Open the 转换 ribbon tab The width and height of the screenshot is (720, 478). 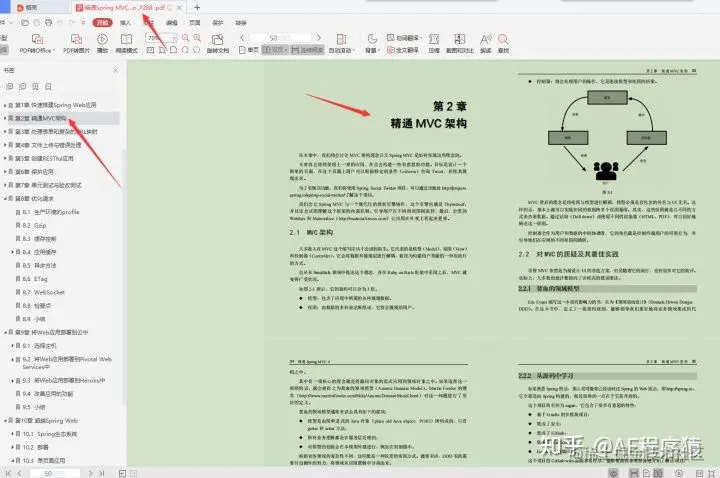point(241,22)
